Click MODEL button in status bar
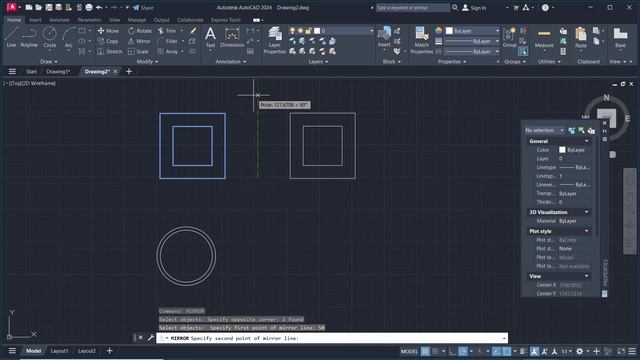 tap(409, 351)
